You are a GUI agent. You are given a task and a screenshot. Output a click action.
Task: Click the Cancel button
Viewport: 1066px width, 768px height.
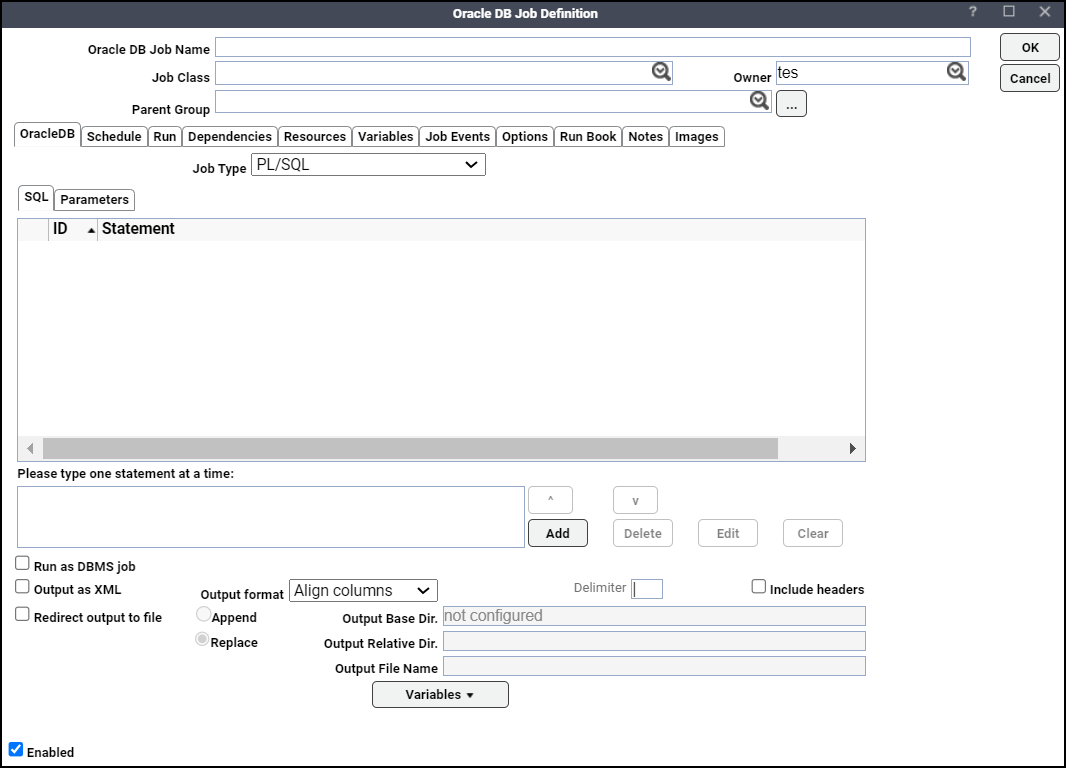[1029, 78]
